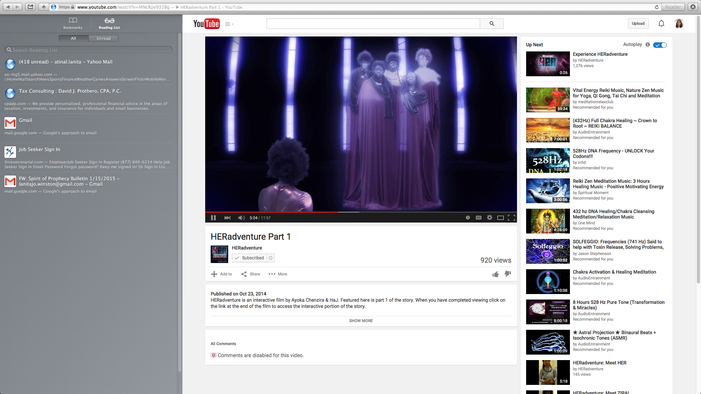701x394 pixels.
Task: Open 432 hz DNA Healing/Chakra Cleansing video
Action: point(613,214)
